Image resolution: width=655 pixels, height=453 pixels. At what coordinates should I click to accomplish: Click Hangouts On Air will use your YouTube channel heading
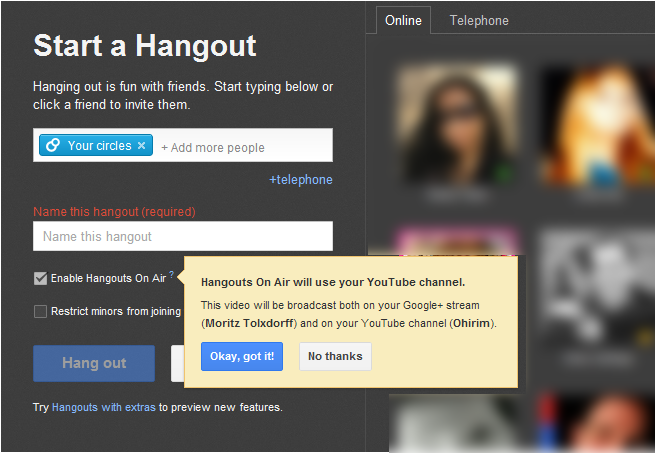333,282
